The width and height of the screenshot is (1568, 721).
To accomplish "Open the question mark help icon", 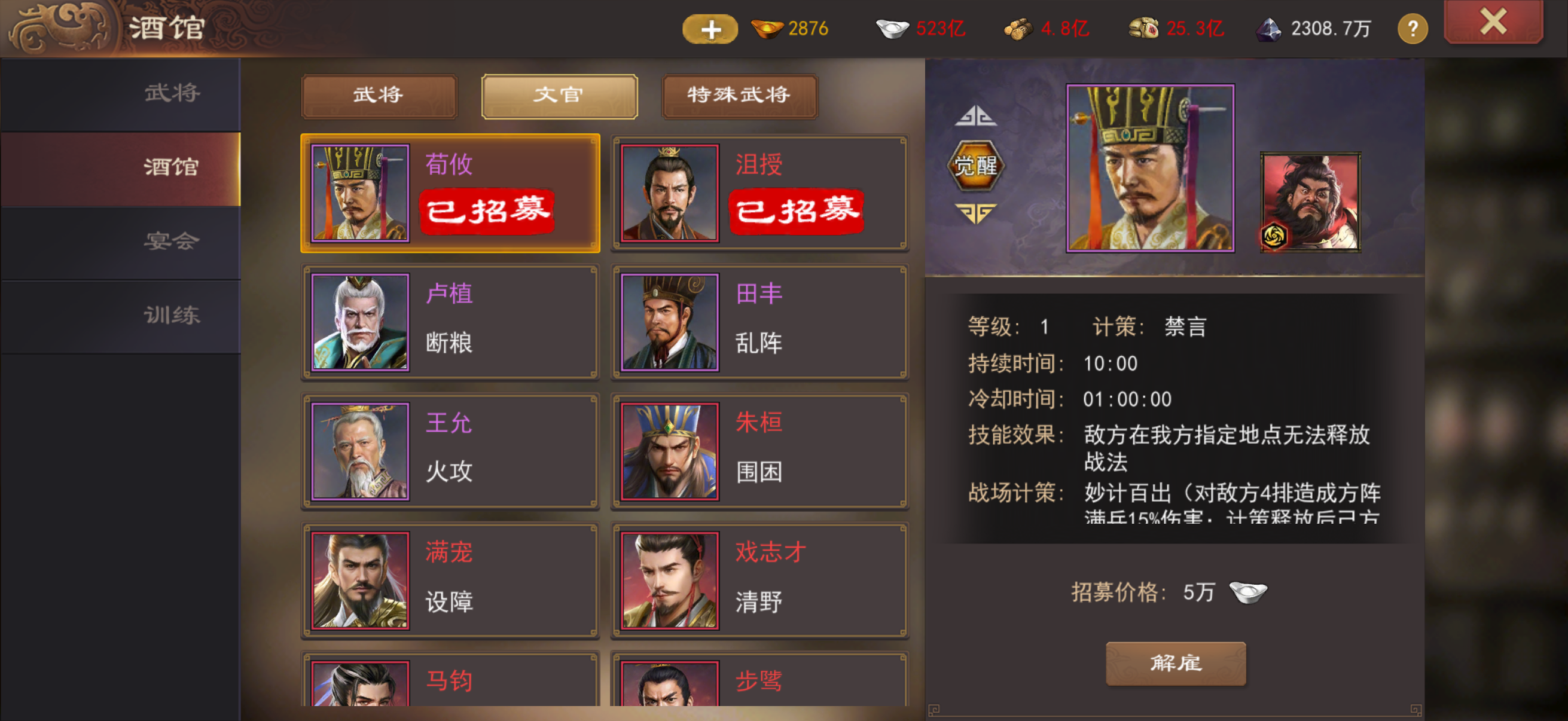I will (x=1412, y=29).
